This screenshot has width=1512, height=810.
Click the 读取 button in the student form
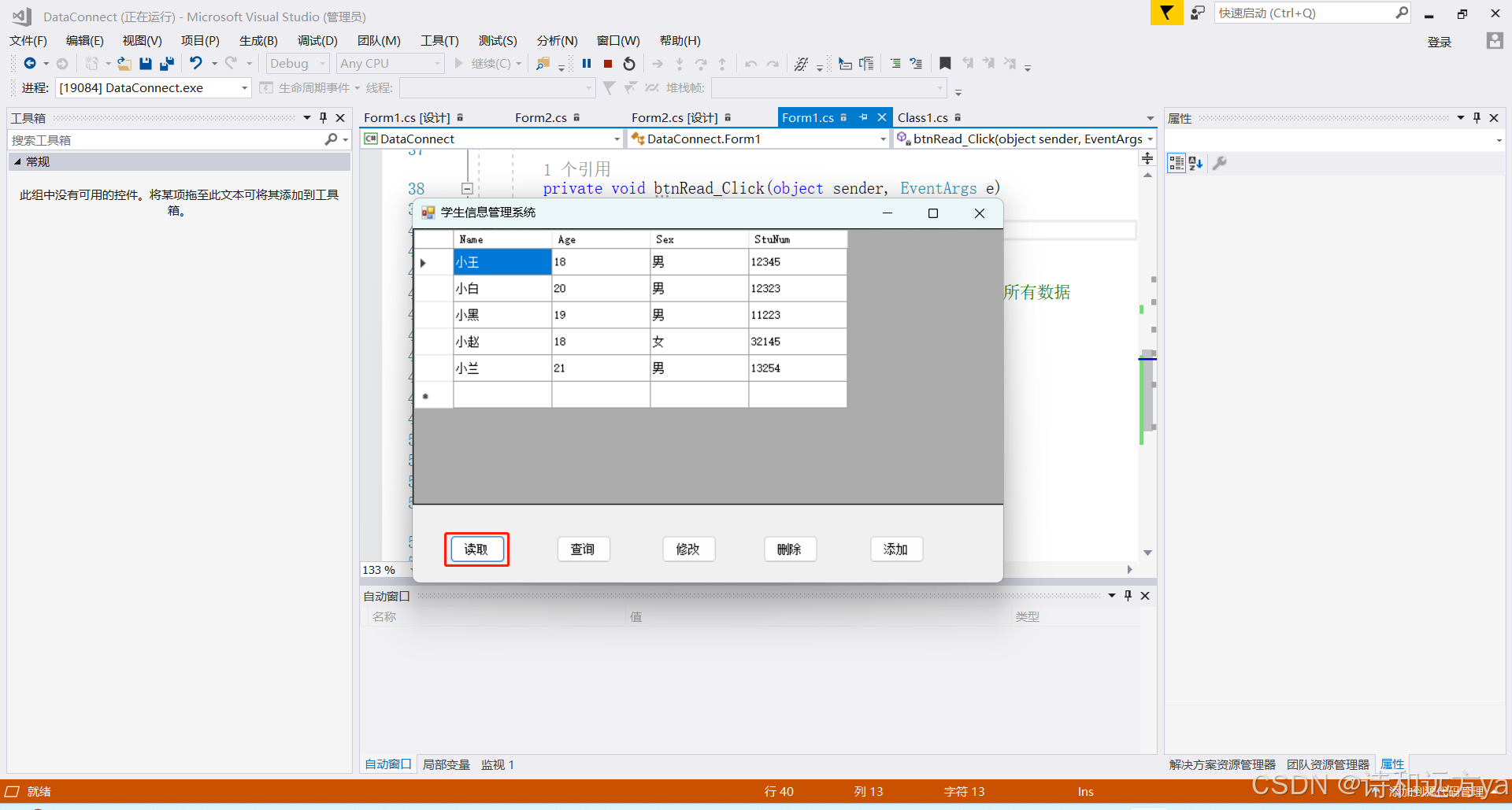click(x=476, y=549)
